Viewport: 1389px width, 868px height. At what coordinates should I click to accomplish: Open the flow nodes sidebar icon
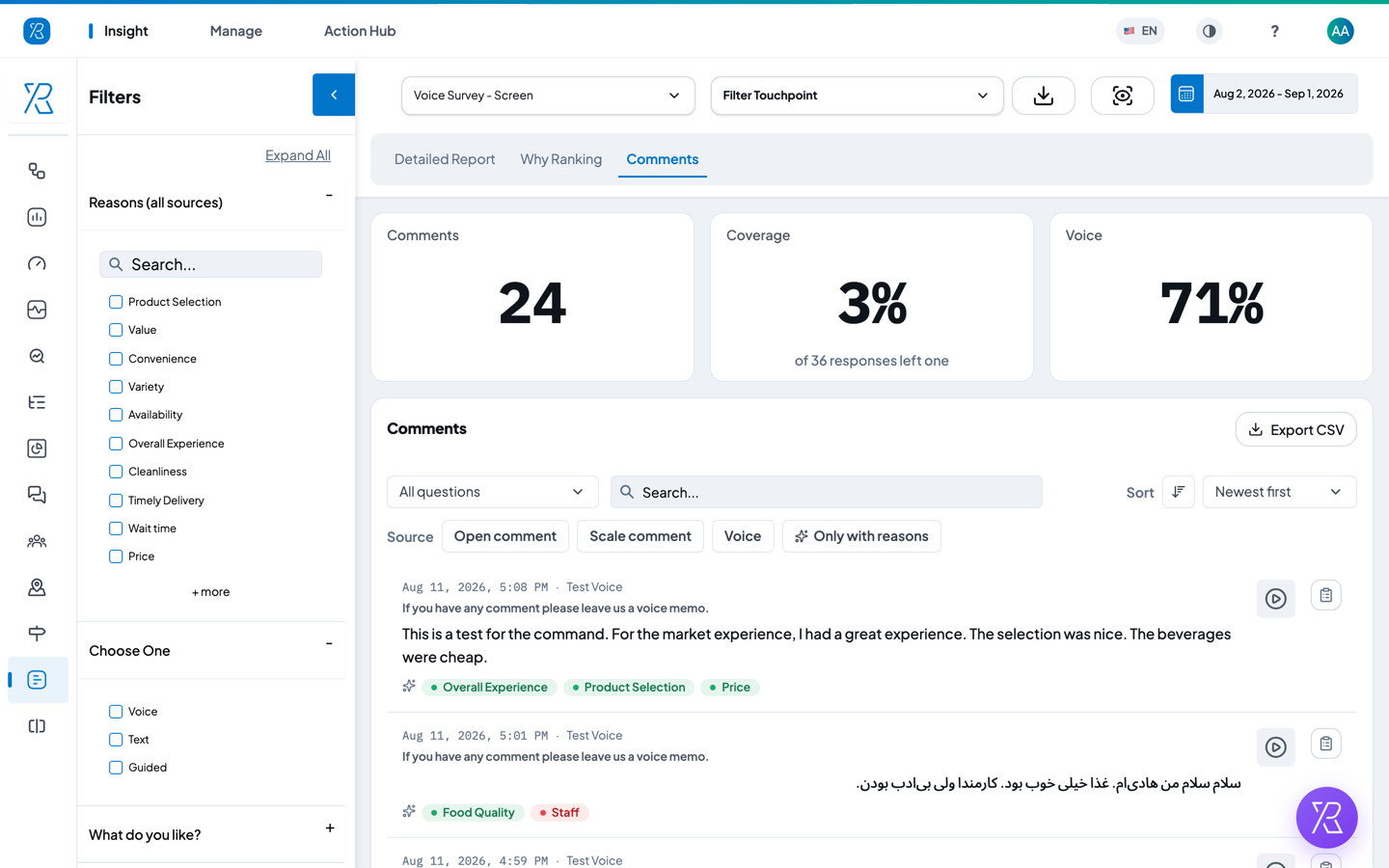tap(37, 171)
